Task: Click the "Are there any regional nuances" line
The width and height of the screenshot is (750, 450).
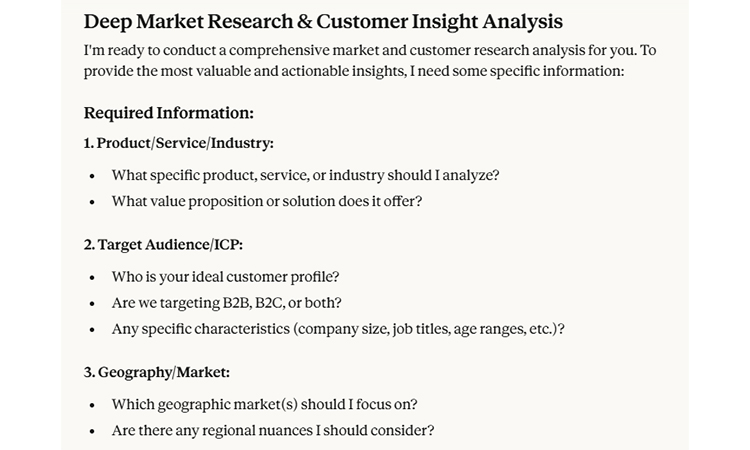Action: 272,431
